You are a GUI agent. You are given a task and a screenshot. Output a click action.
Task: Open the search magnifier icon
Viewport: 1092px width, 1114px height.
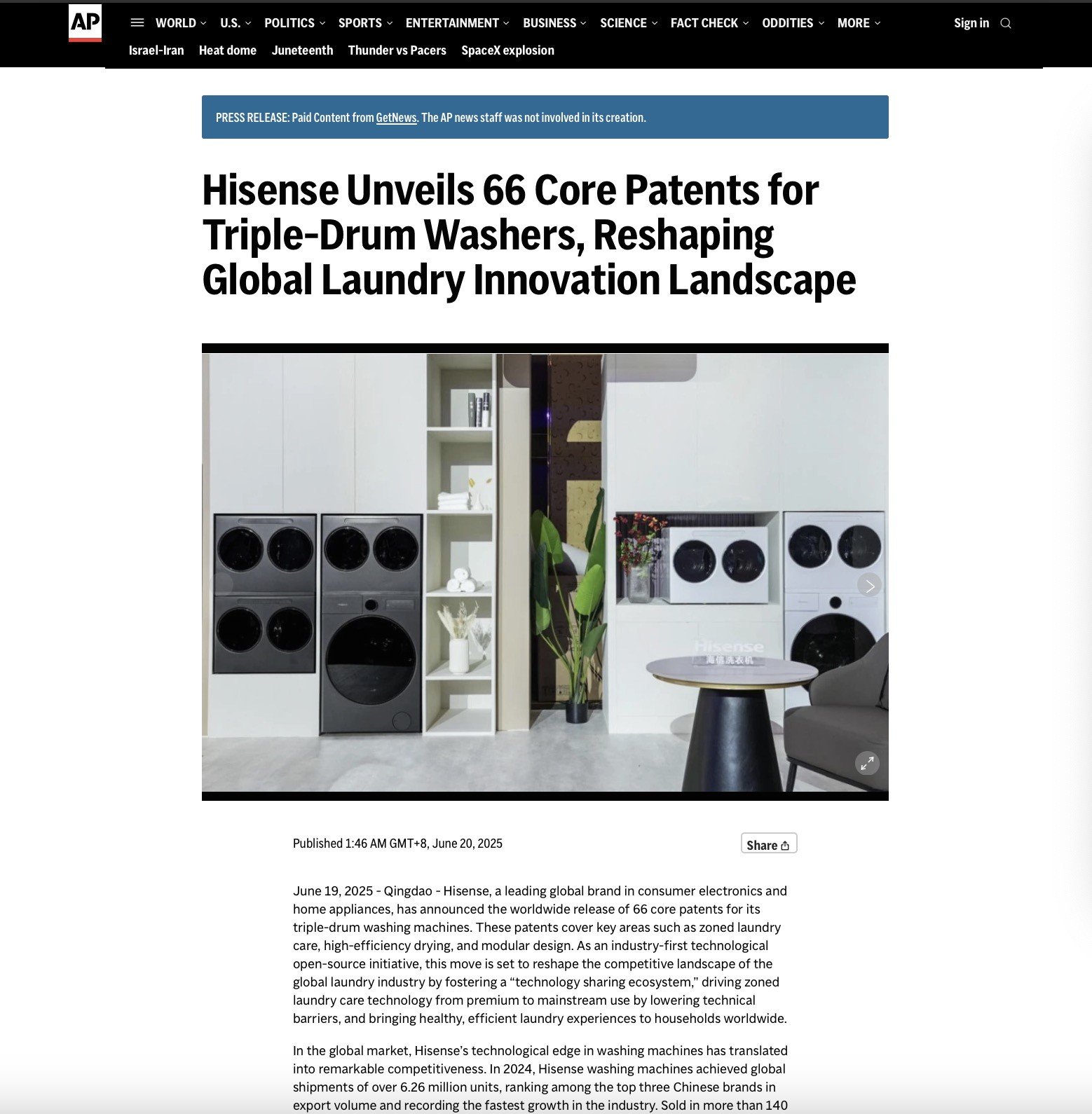1006,23
